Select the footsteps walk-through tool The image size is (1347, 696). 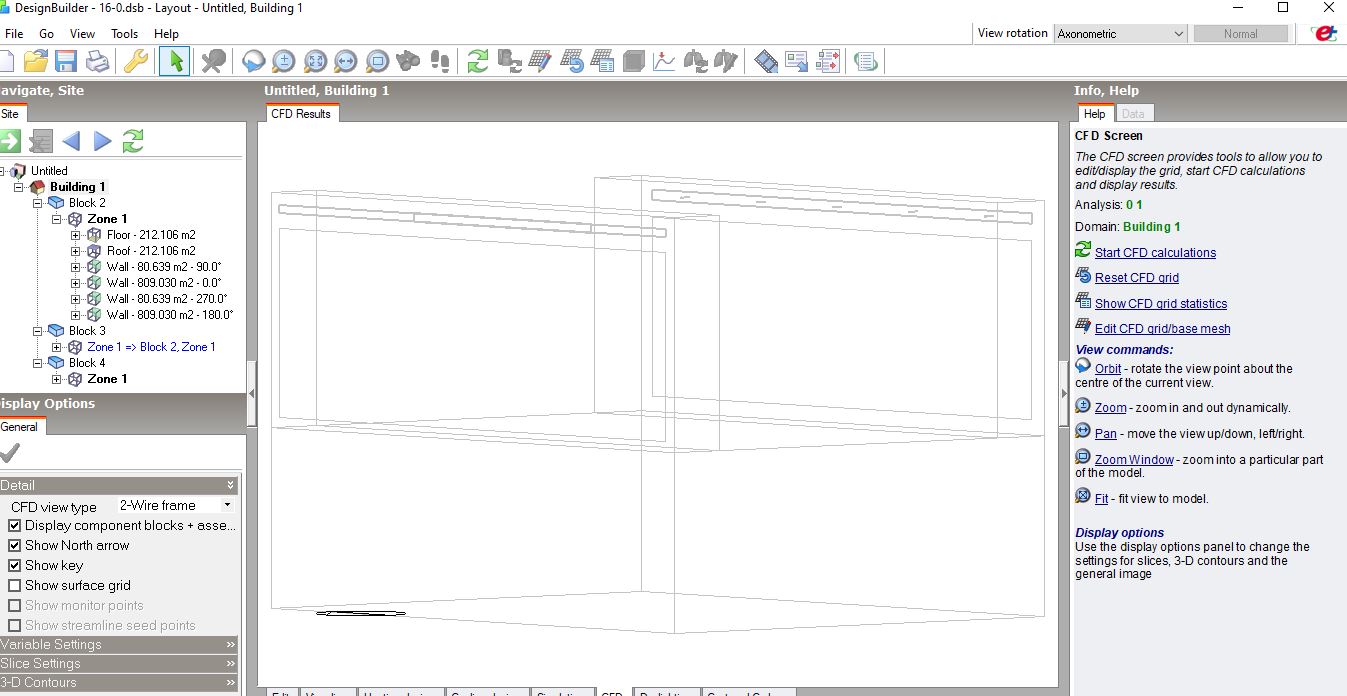coord(439,61)
